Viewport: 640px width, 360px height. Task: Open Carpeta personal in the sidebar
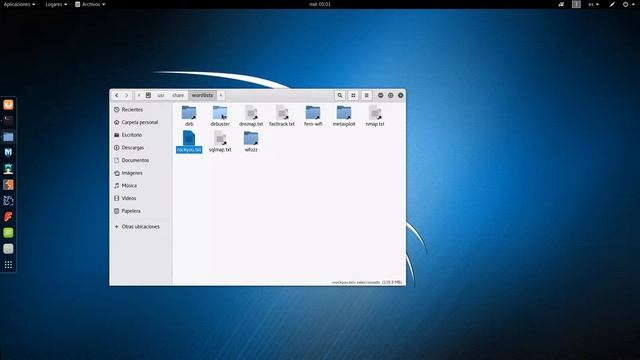[141, 122]
